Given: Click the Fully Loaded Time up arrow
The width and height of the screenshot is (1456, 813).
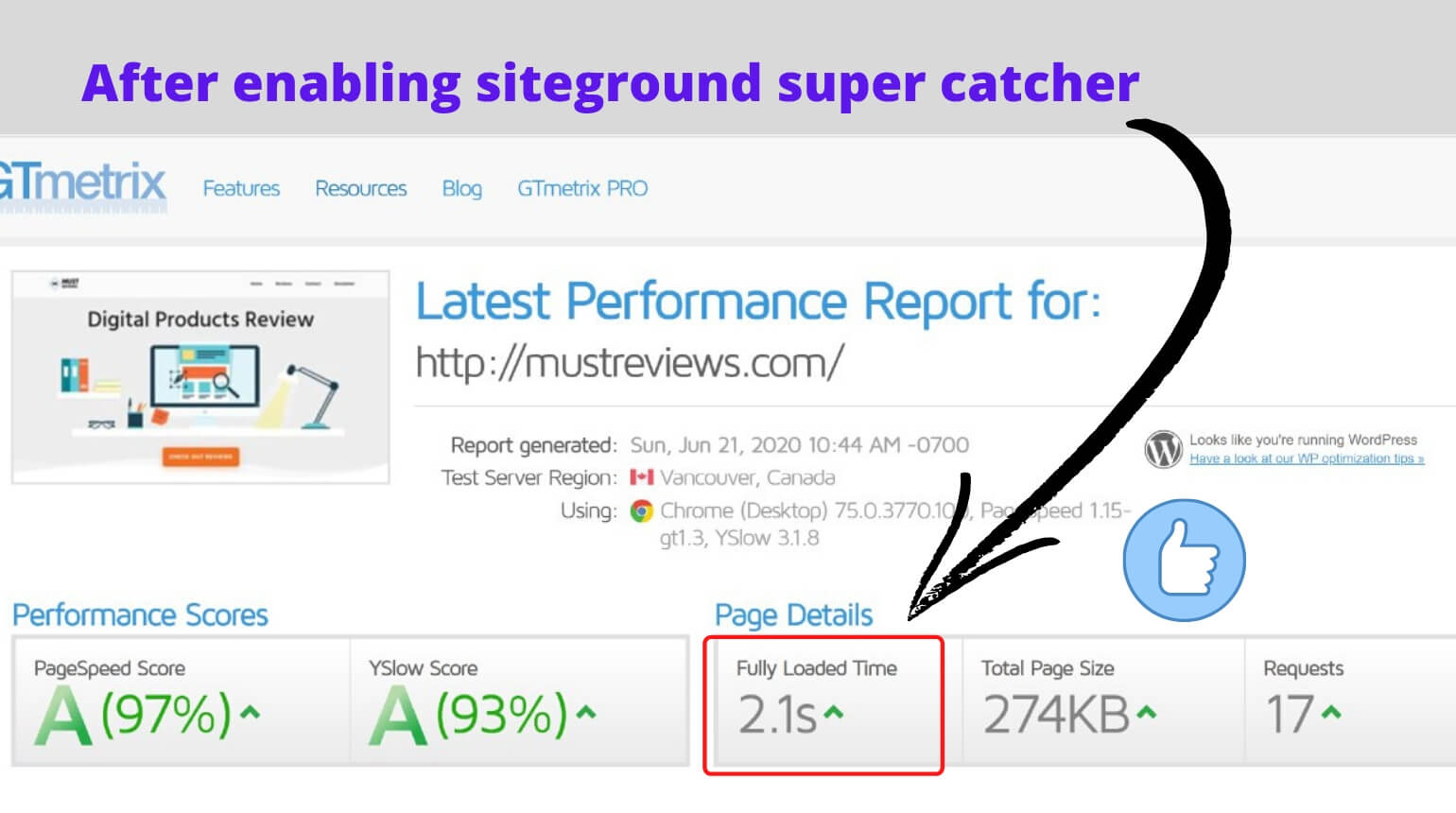Looking at the screenshot, I should coord(833,712).
